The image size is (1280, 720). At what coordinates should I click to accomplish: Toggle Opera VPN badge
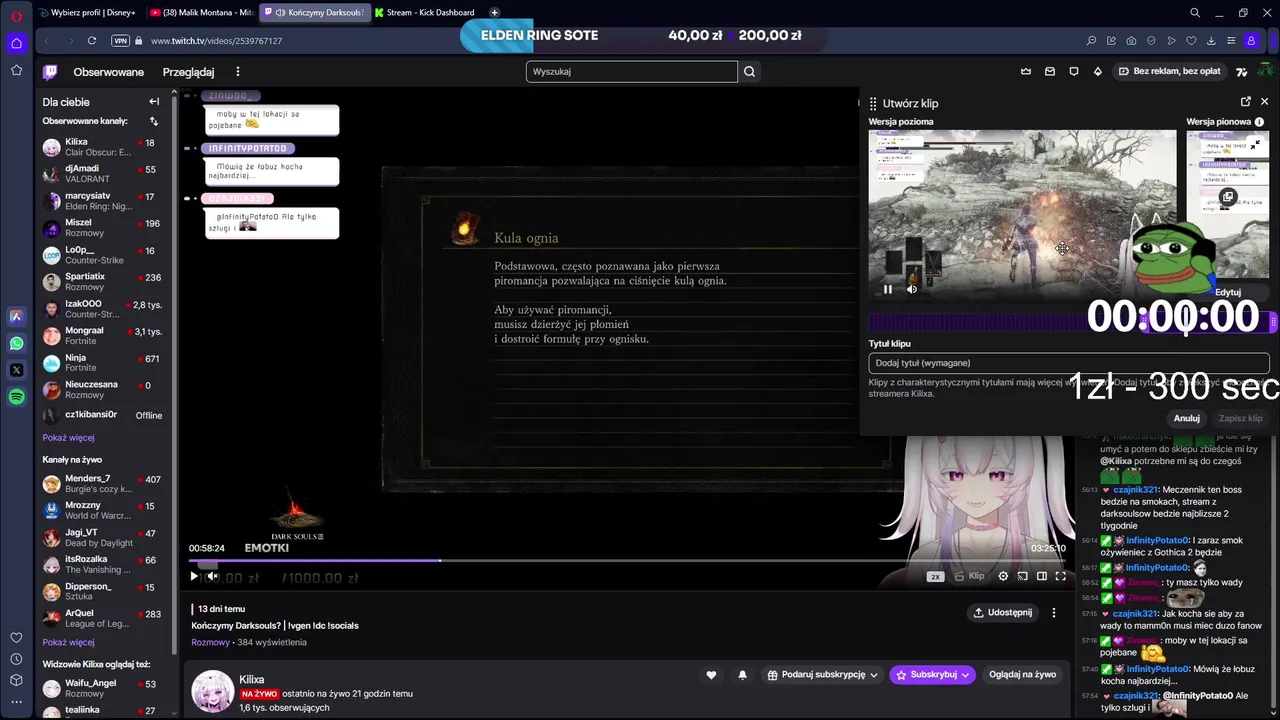coord(121,41)
